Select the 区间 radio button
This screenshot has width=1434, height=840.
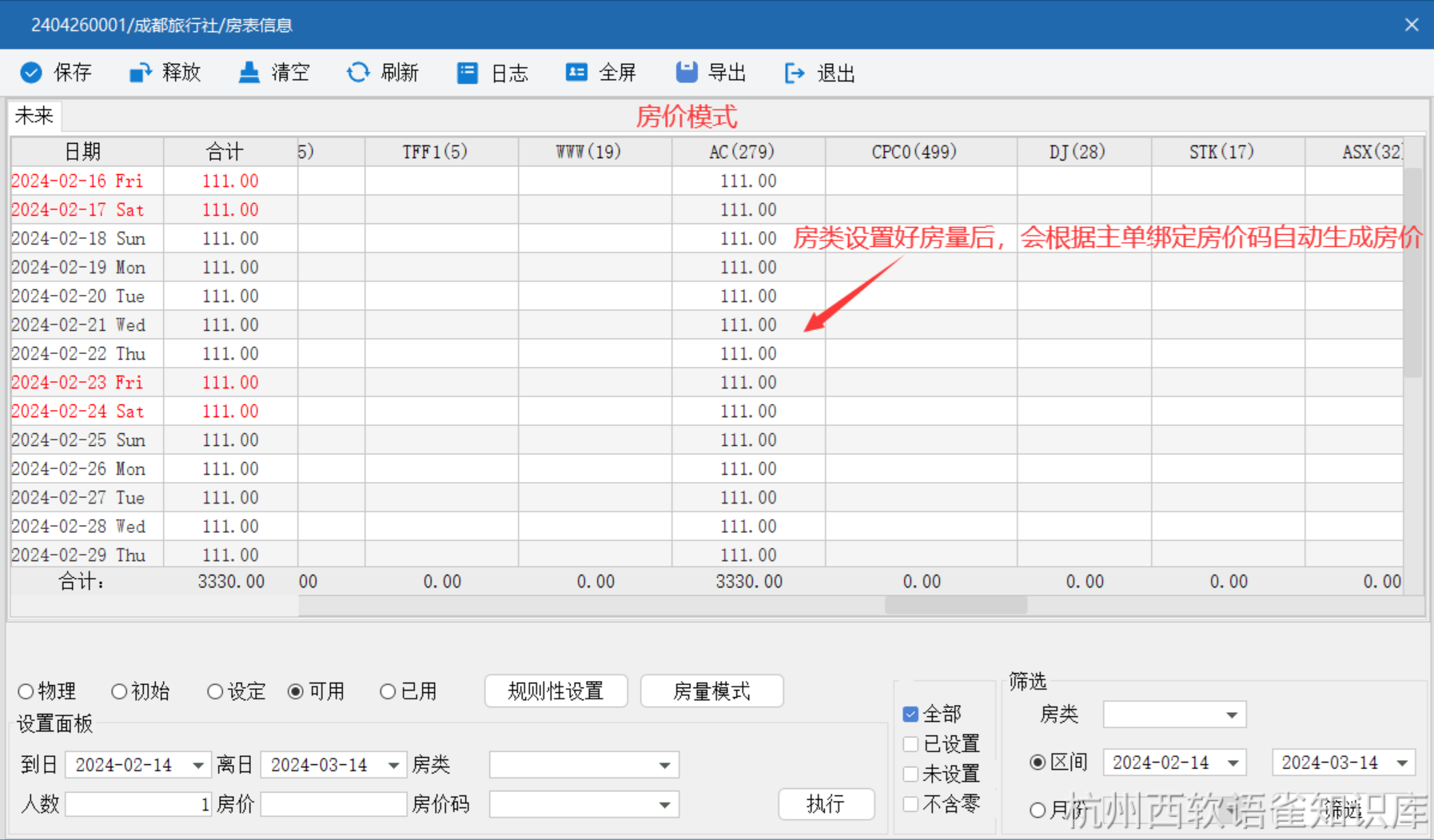[x=1038, y=762]
